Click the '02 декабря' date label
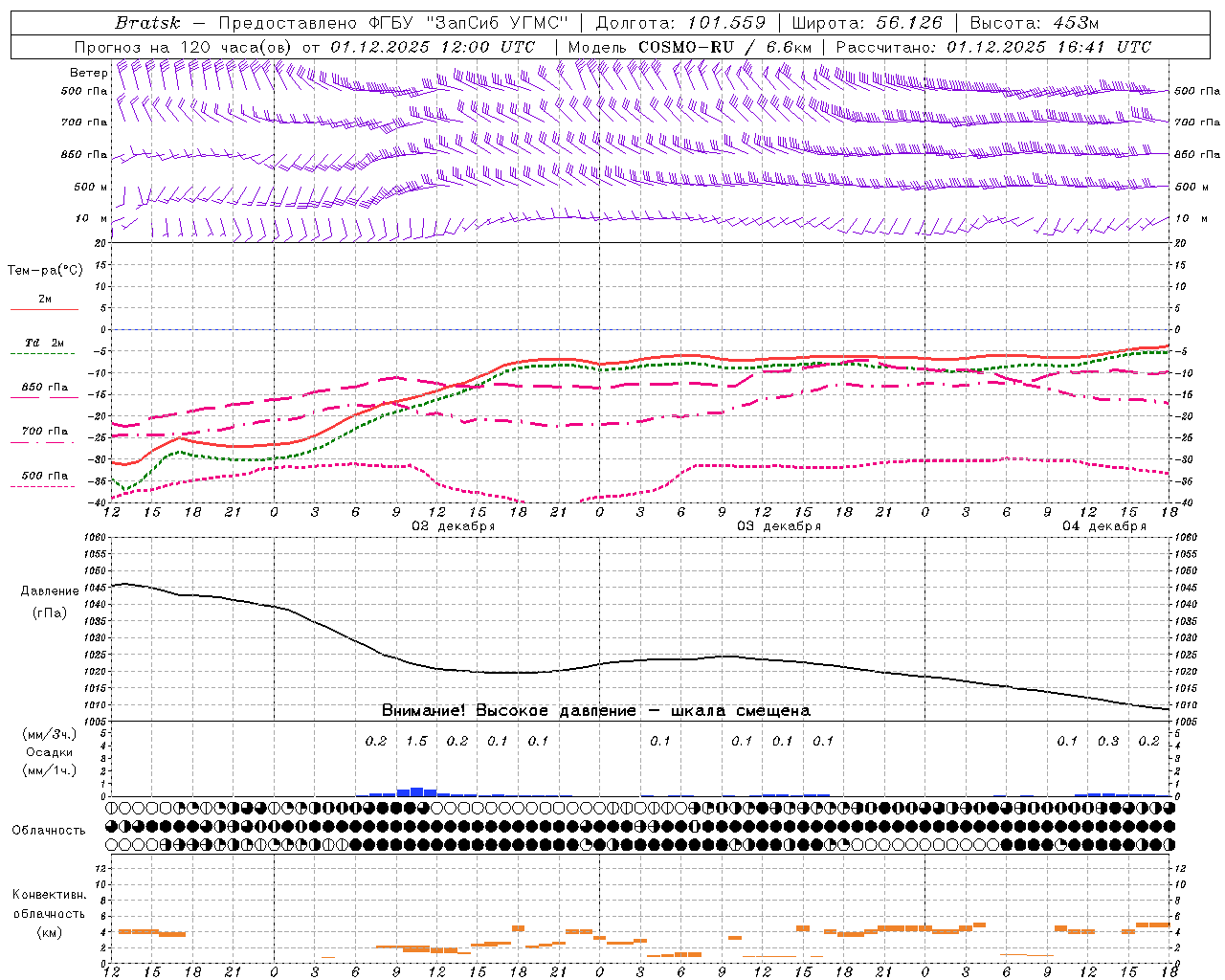The image size is (1225, 980). click(x=453, y=526)
